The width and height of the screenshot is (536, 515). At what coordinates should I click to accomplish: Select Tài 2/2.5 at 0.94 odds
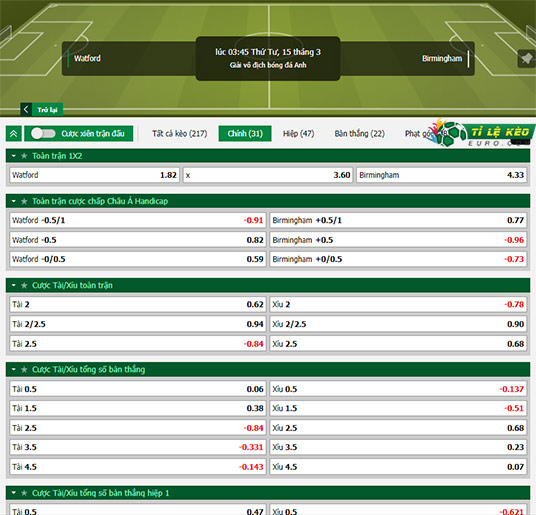point(138,324)
